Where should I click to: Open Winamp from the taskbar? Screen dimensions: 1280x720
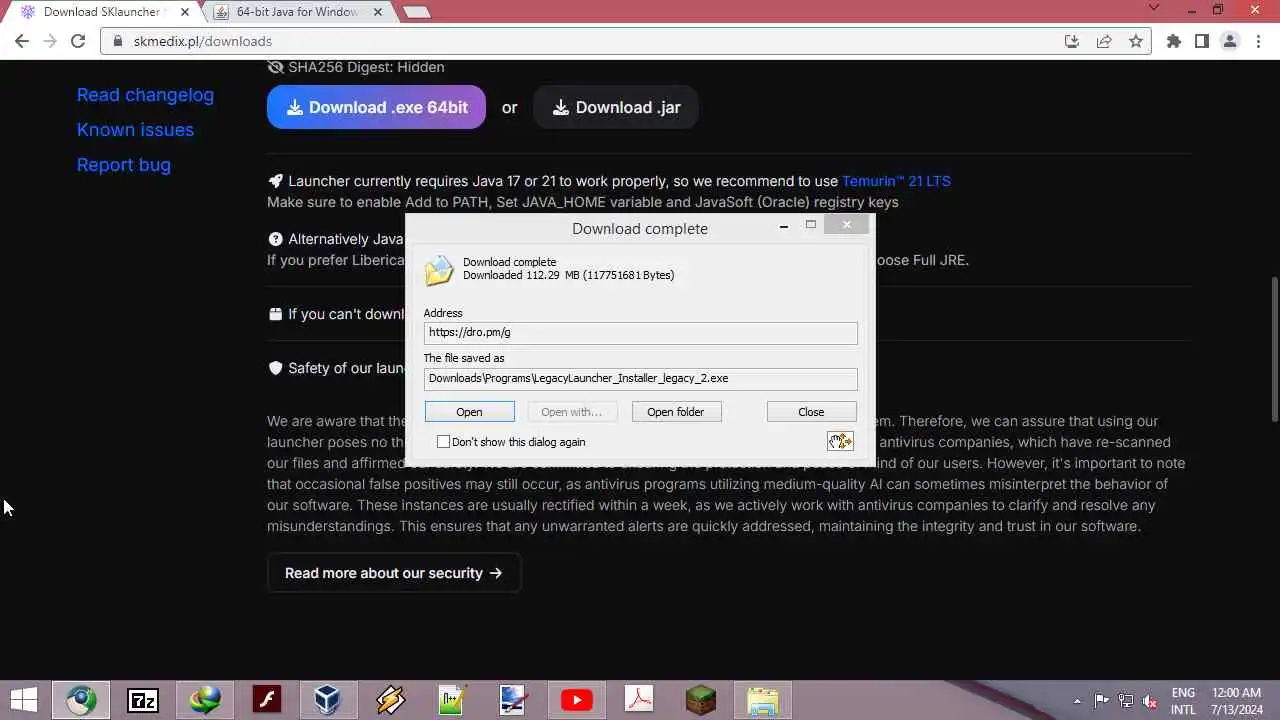tap(390, 700)
